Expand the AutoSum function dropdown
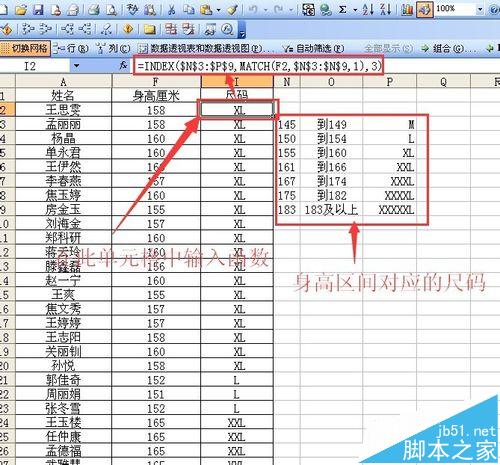The width and height of the screenshot is (500, 465). 355,10
